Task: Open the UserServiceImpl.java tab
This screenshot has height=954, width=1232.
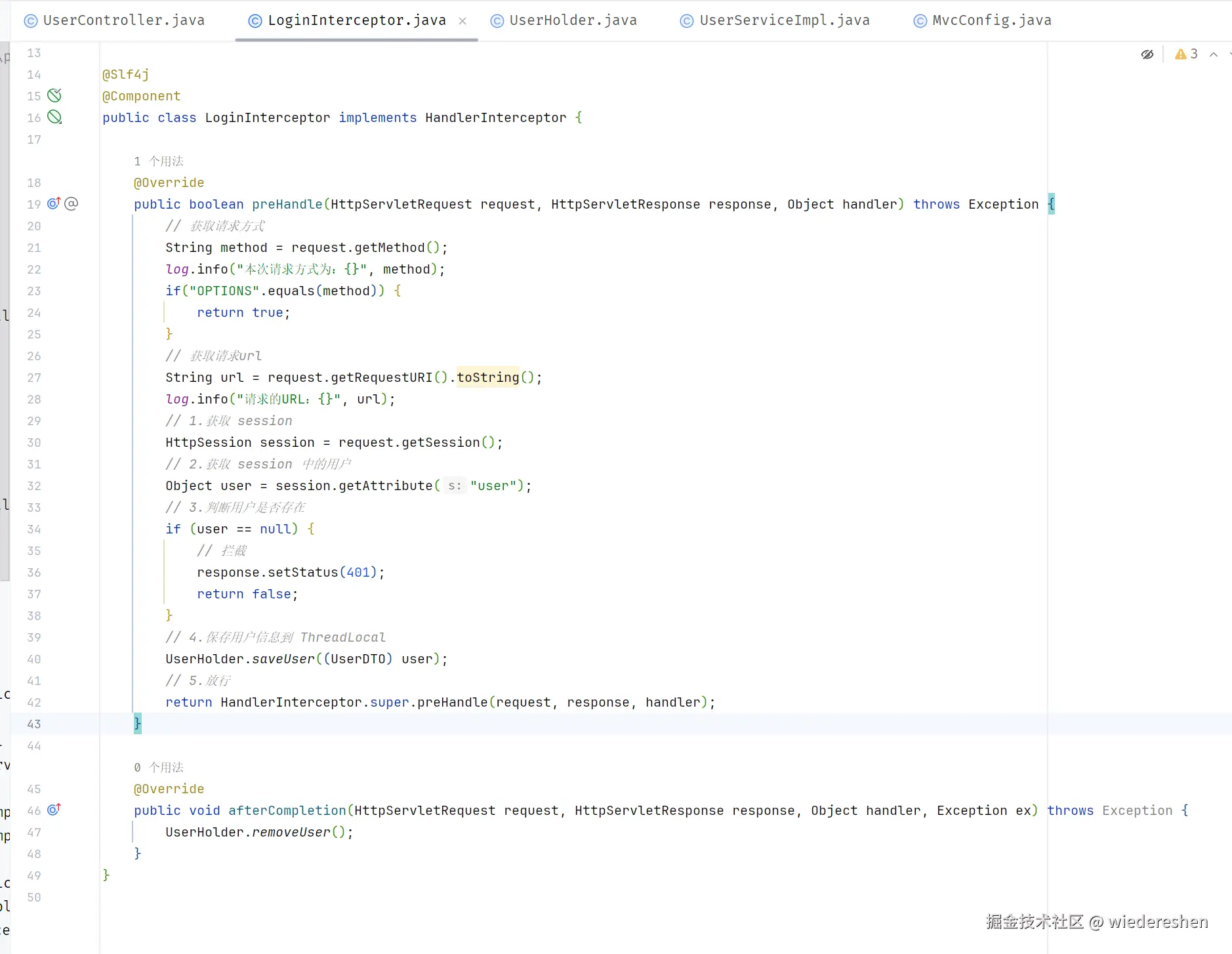Action: (775, 20)
